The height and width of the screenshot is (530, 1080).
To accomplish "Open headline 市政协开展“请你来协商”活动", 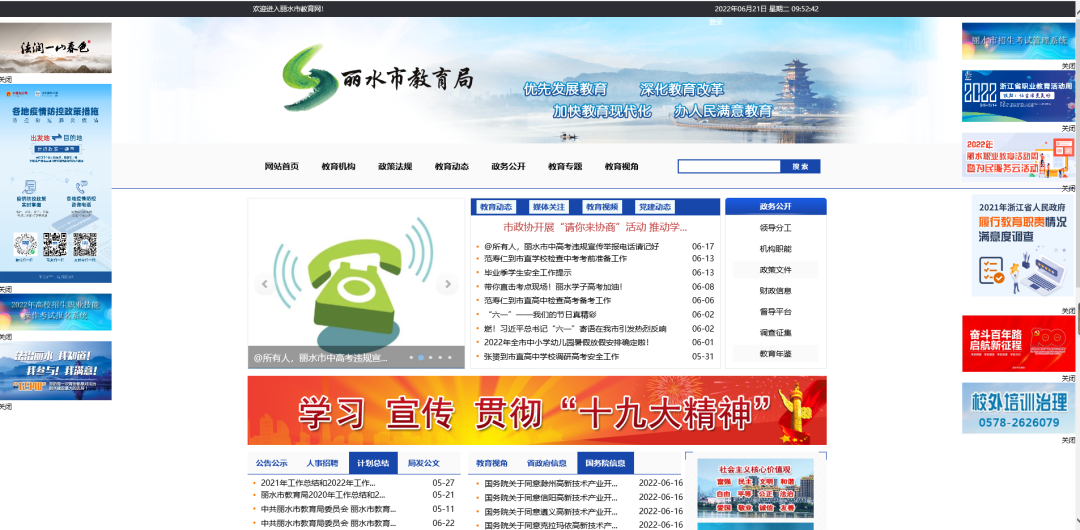I will coord(595,227).
